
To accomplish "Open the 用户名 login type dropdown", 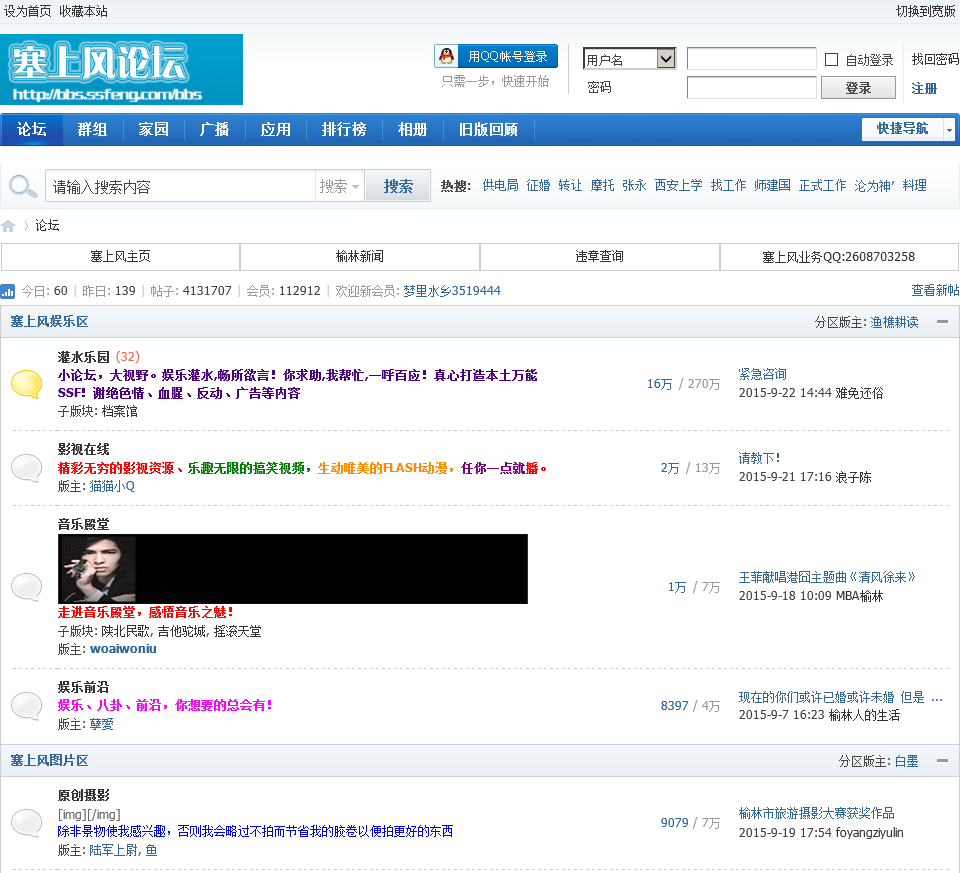I will coord(629,59).
